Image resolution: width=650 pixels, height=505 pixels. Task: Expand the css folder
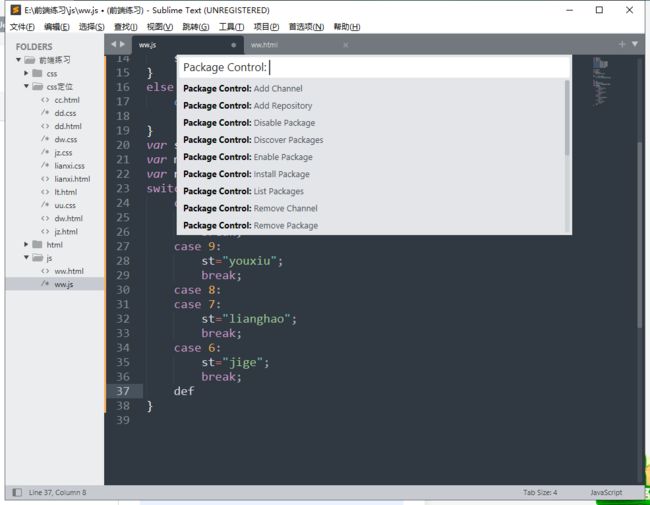point(26,73)
